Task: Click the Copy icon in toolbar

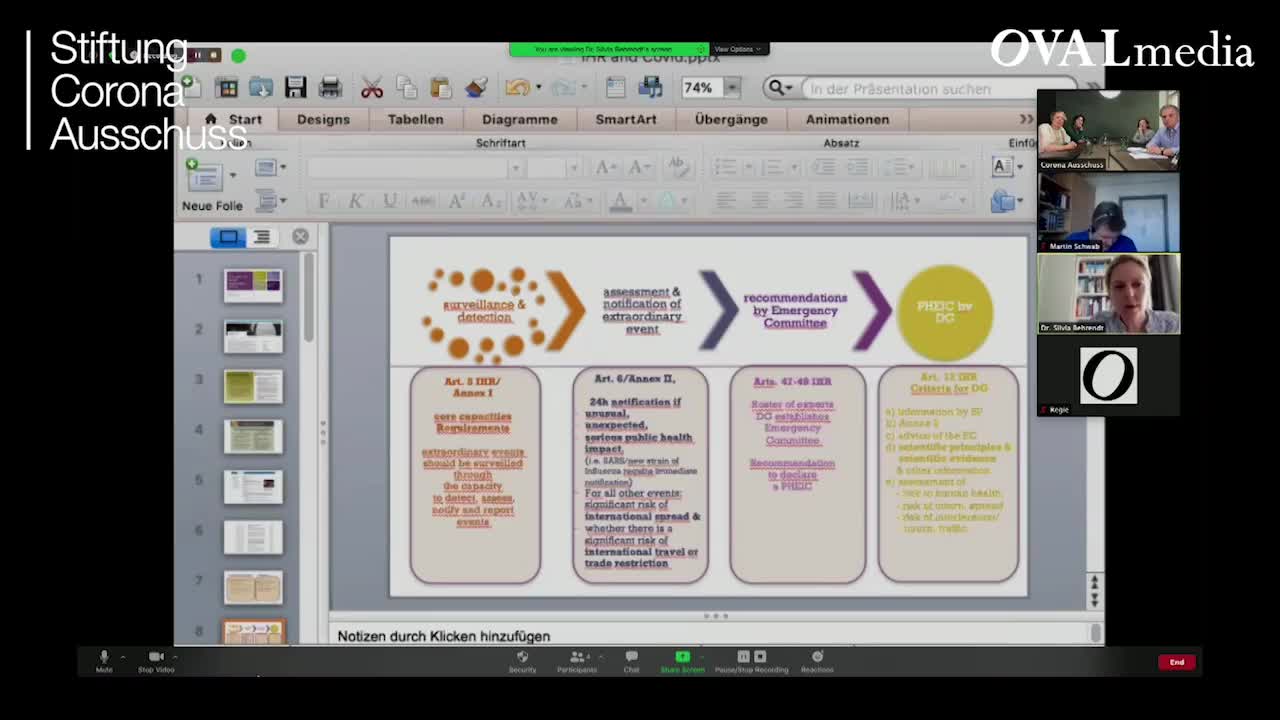Action: coord(406,88)
